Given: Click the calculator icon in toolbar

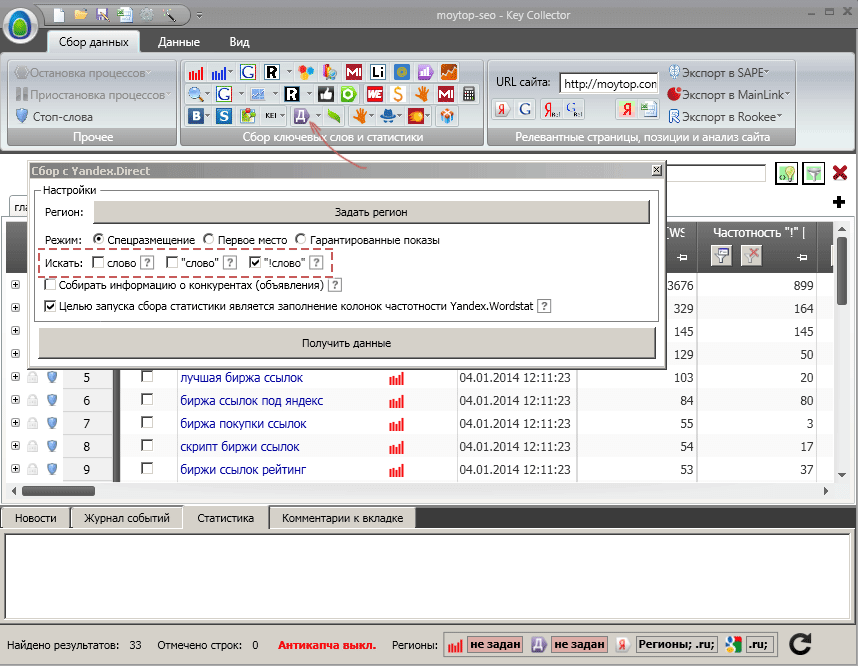Looking at the screenshot, I should (469, 94).
